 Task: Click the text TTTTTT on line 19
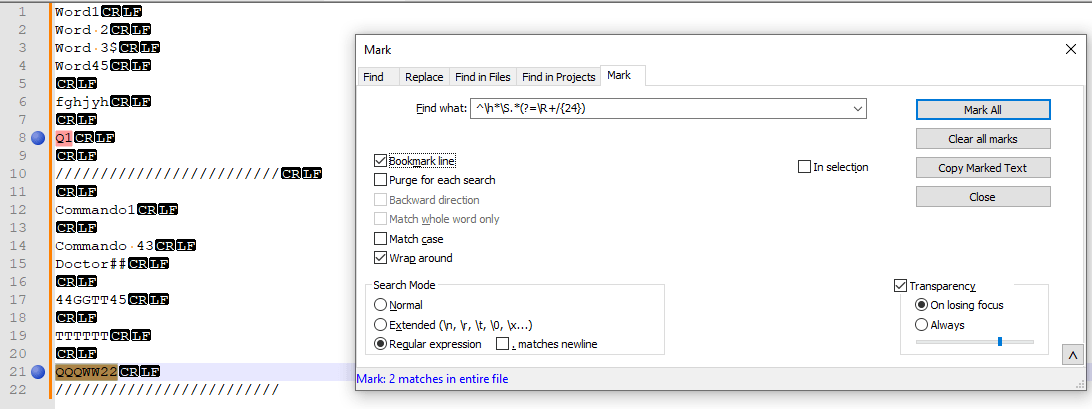click(x=82, y=336)
